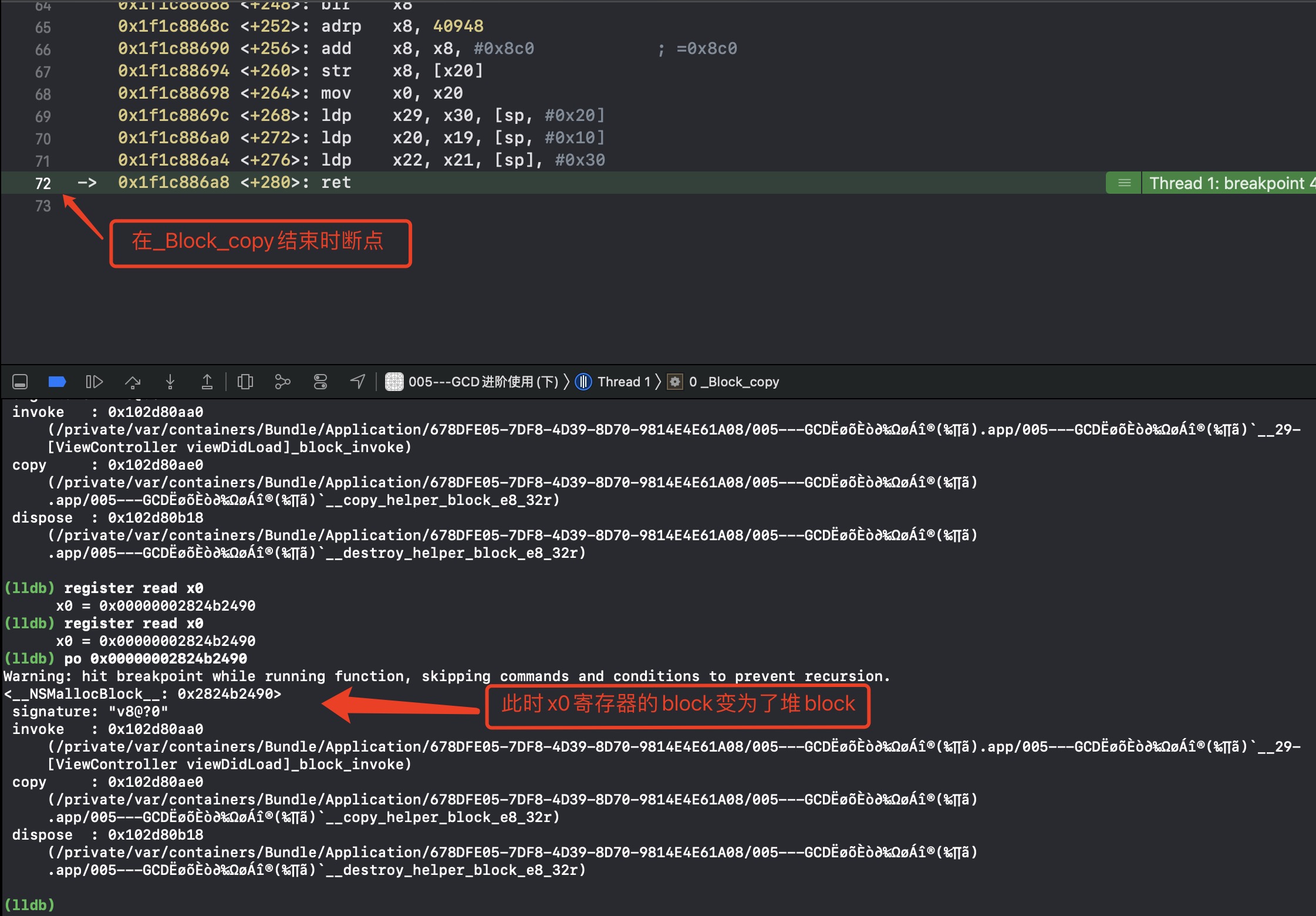Click the Step Out icon
Image resolution: width=1316 pixels, height=916 pixels.
pos(207,382)
